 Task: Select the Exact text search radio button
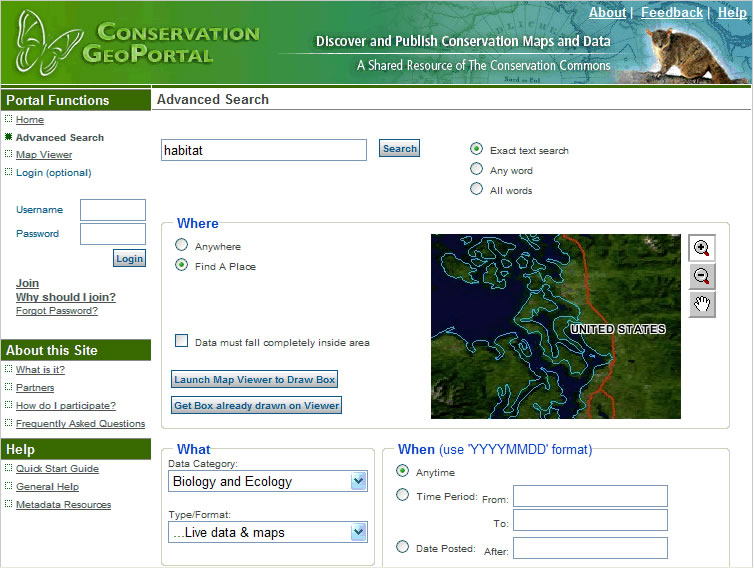tap(476, 149)
